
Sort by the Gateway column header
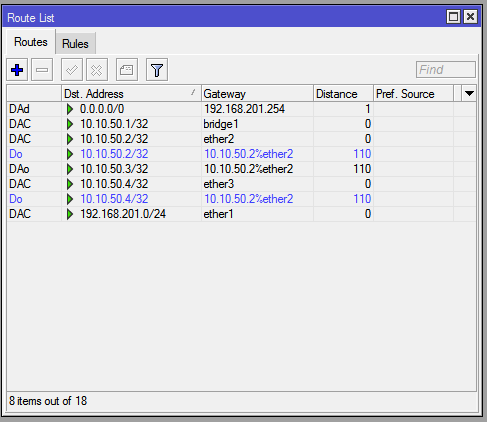point(257,94)
